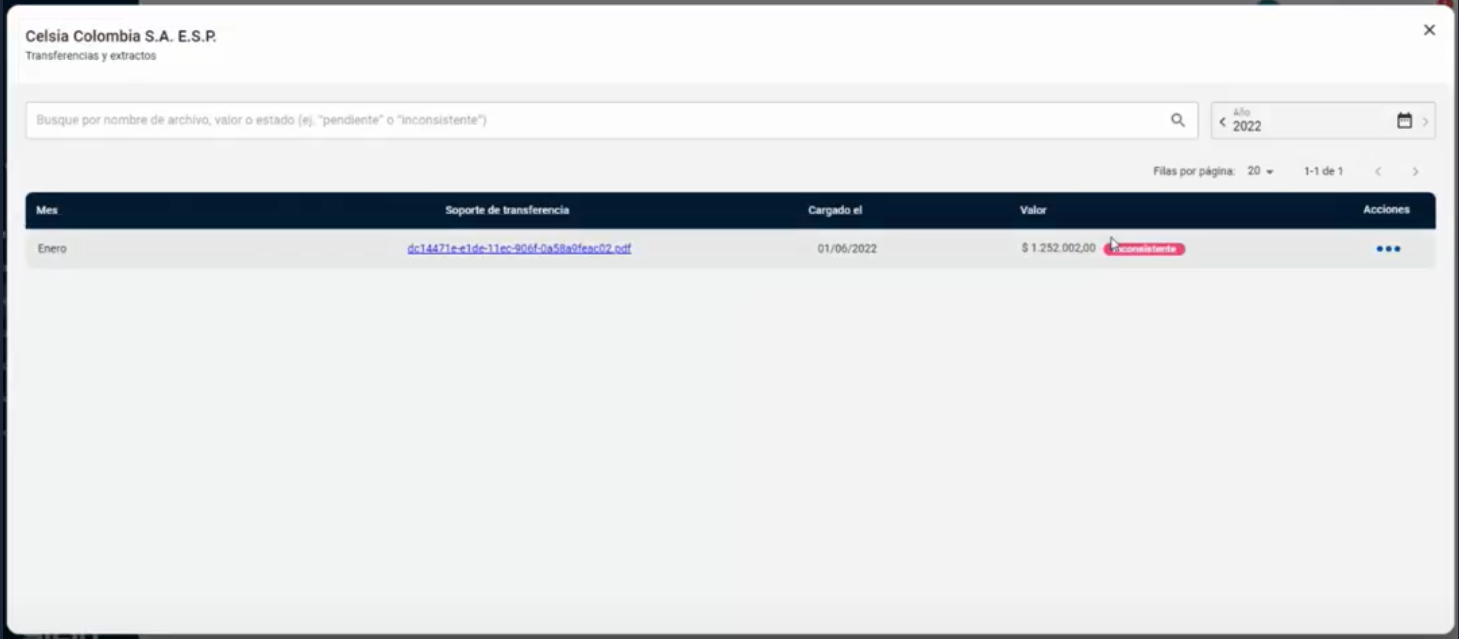
Task: Click the search magnifier icon
Action: [x=1177, y=120]
